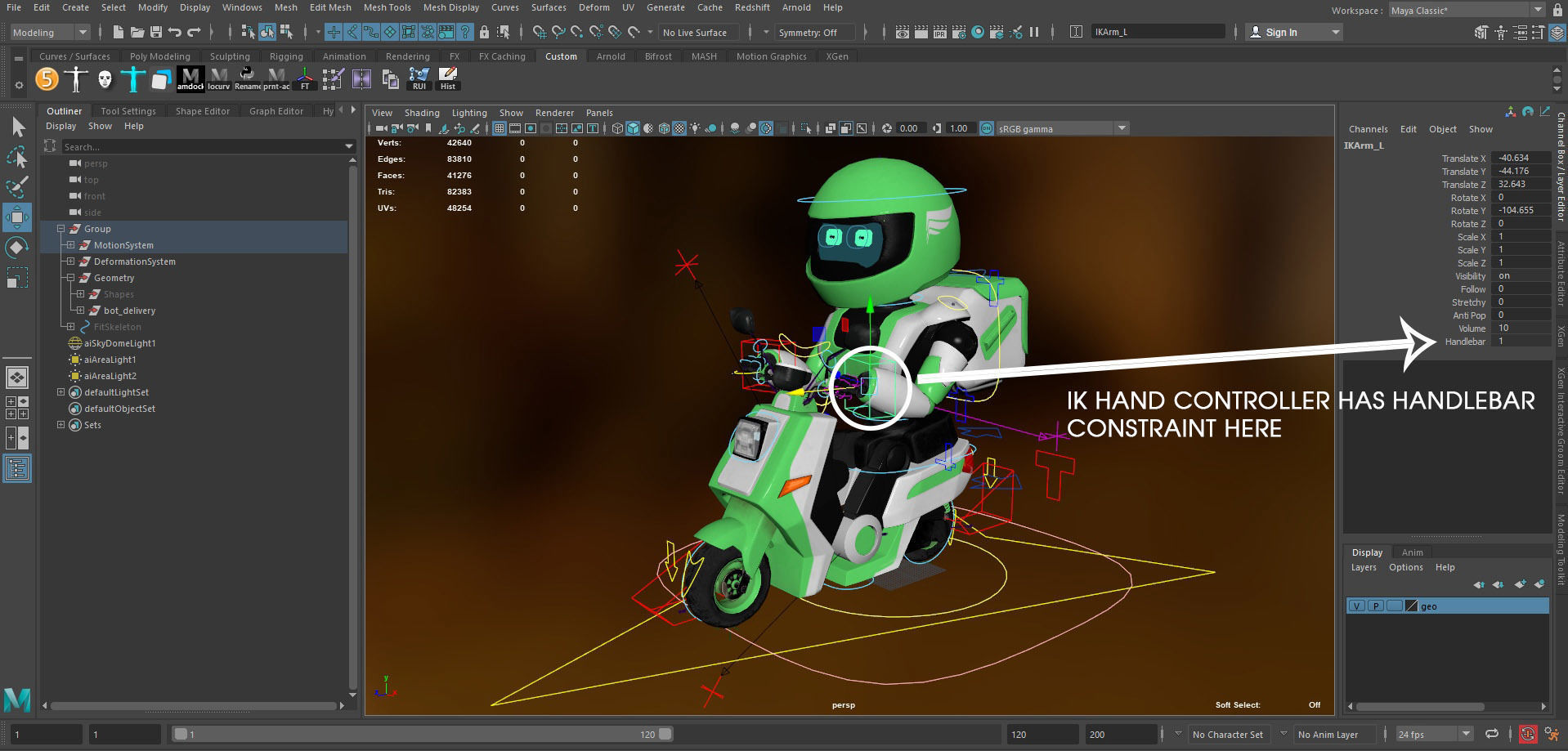This screenshot has height=751, width=1568.
Task: Pause viewport display icon
Action: [1034, 32]
